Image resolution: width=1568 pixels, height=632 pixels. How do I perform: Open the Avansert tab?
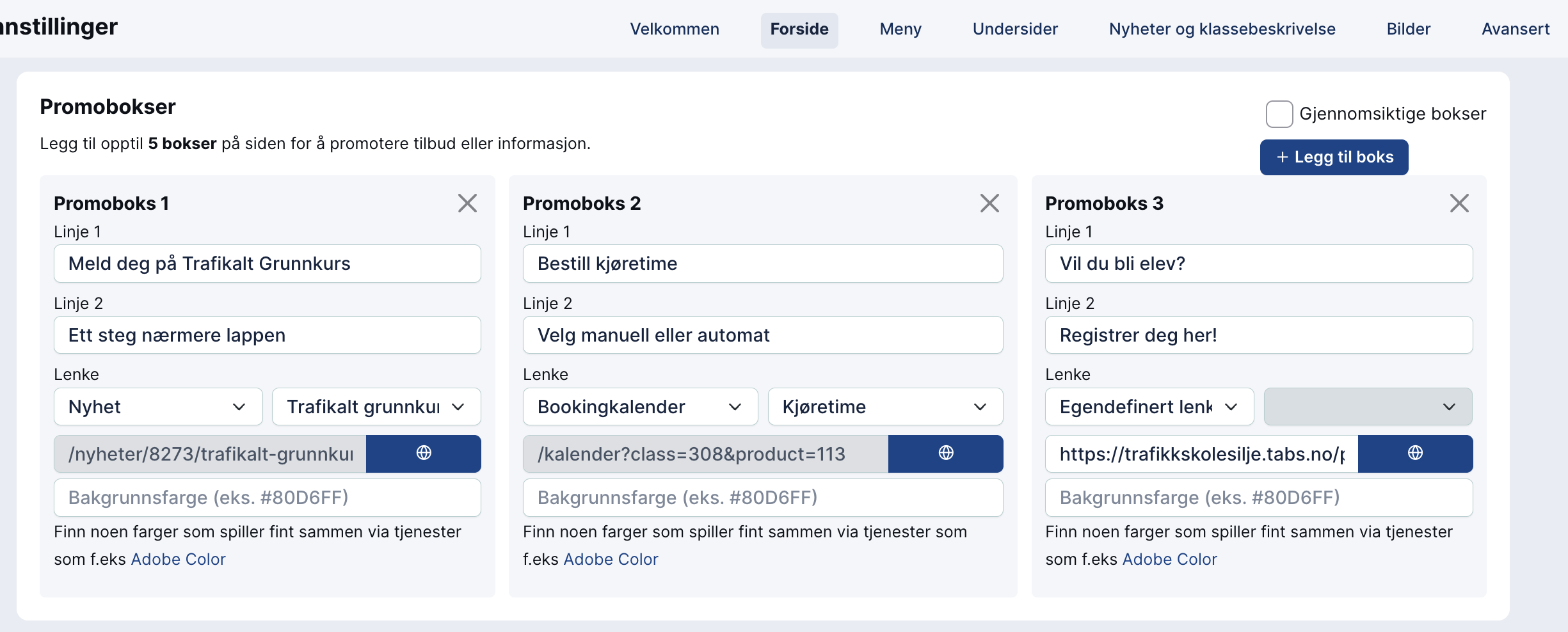click(x=1516, y=29)
